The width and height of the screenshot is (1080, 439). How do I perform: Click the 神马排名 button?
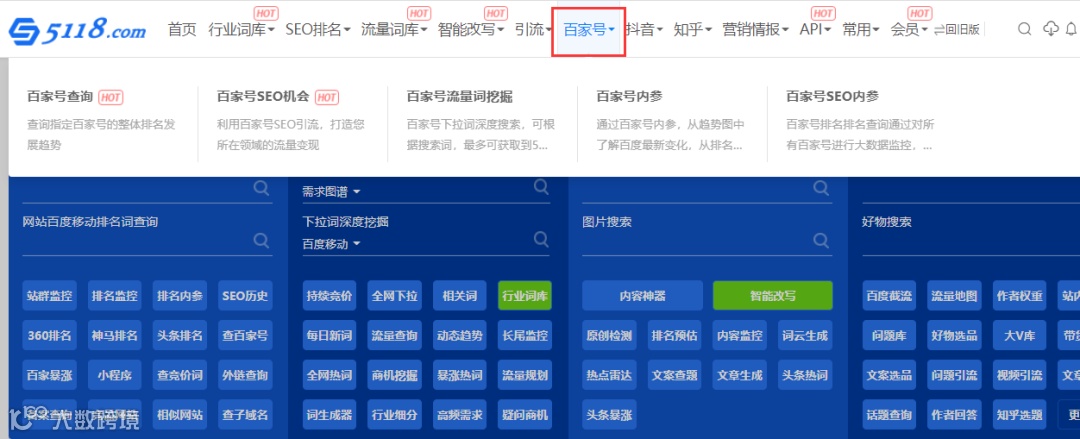point(114,336)
